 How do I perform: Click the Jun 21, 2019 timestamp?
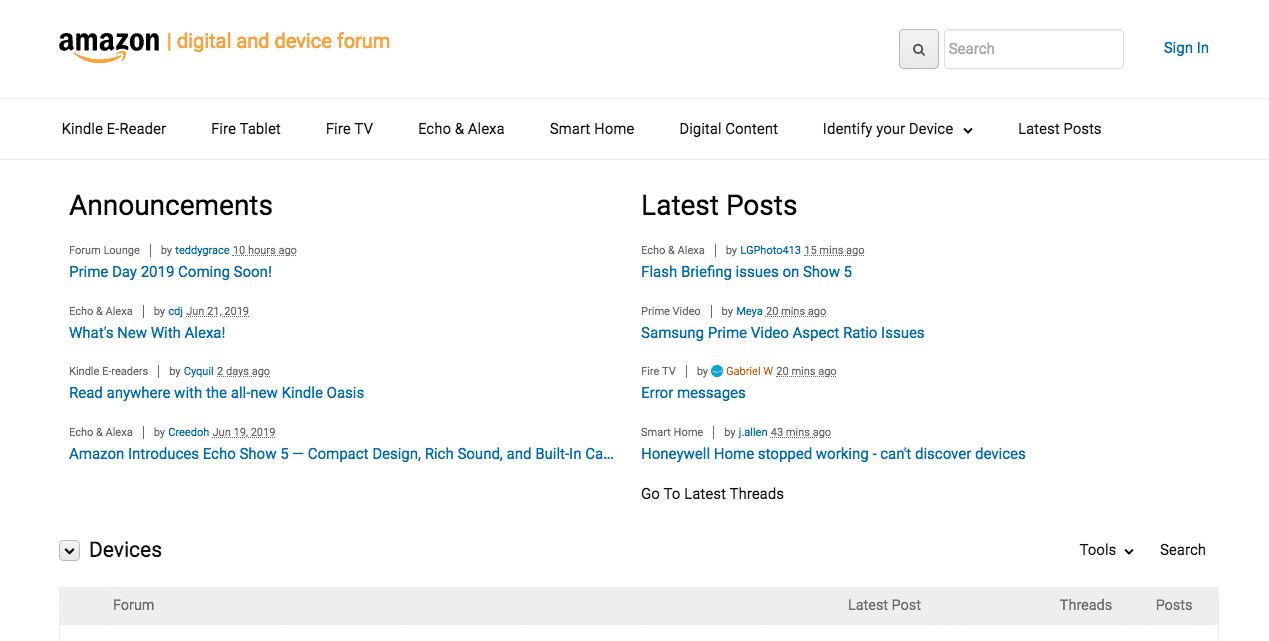[217, 311]
